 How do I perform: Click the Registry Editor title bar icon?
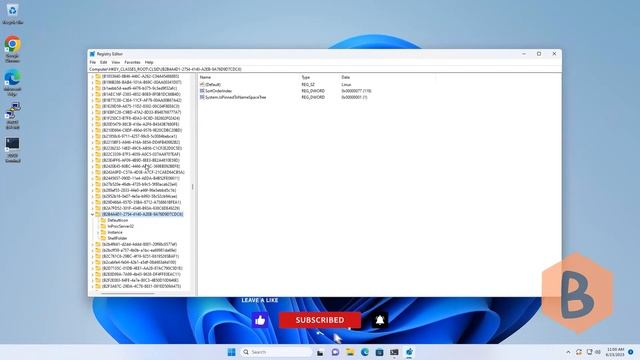92,54
